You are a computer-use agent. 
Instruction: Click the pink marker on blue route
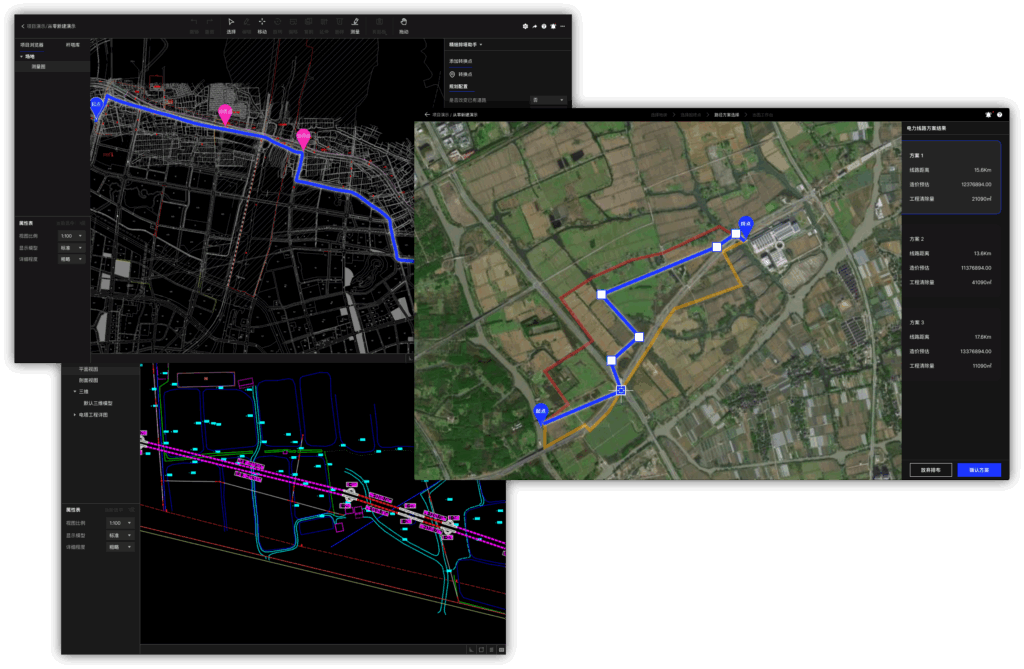pyautogui.click(x=225, y=115)
